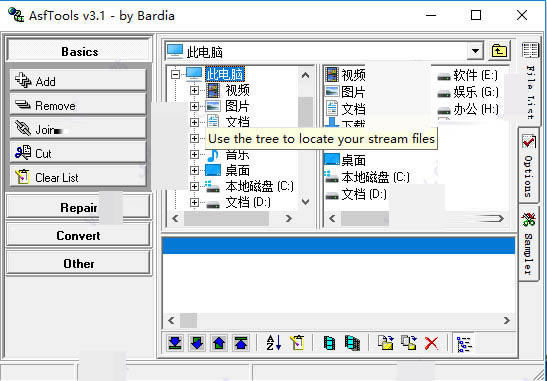Click the tree's vertical scrollbar down arrow
Viewport: 547px width, 381px height.
point(305,202)
